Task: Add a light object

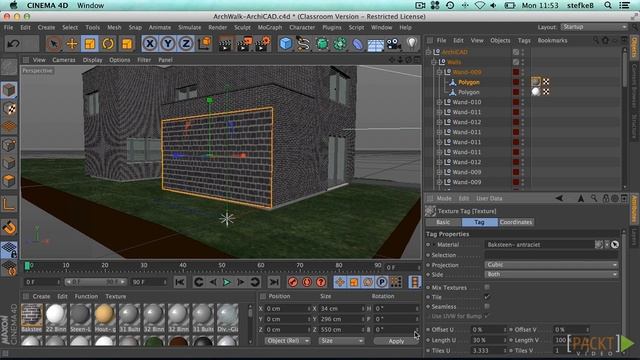Action: point(412,44)
